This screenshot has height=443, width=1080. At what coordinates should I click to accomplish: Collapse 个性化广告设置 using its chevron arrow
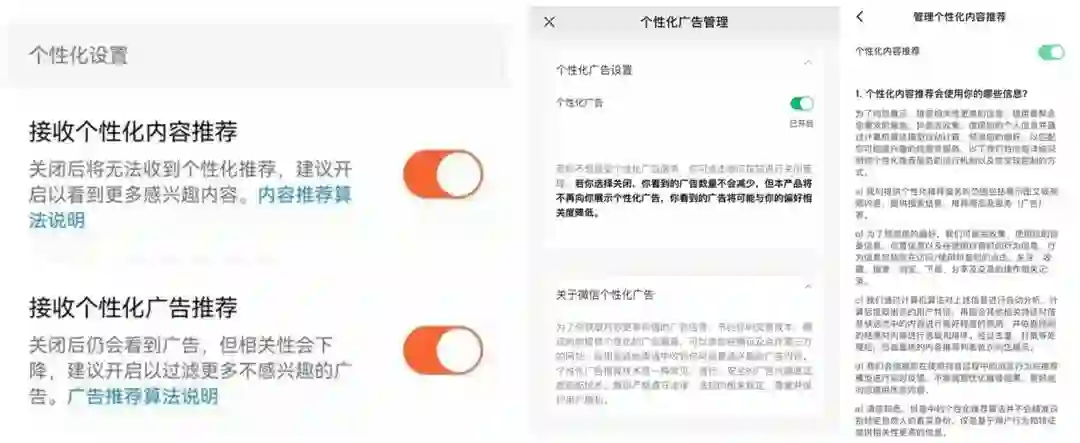coord(807,63)
